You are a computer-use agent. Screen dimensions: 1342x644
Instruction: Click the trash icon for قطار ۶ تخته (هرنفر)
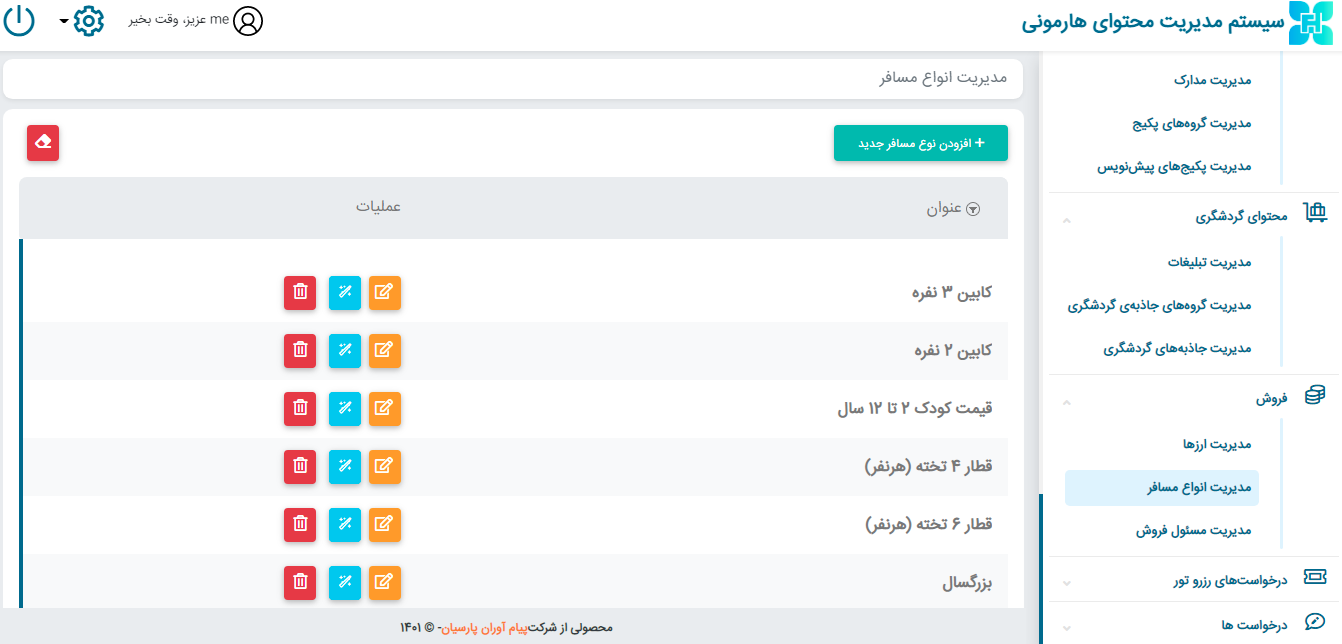click(300, 524)
